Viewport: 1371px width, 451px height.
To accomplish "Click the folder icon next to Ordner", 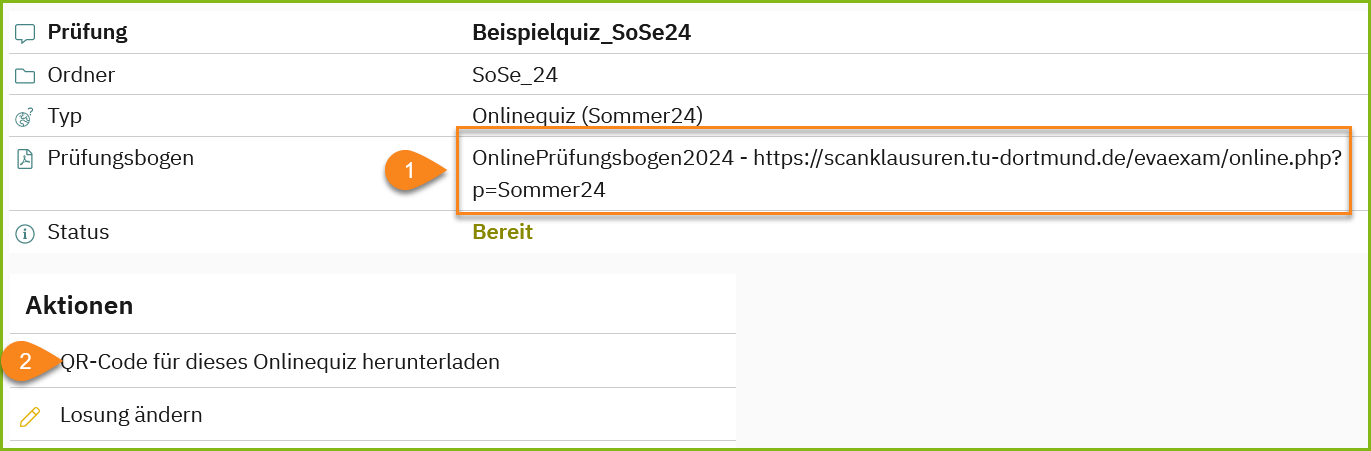I will click(x=25, y=75).
